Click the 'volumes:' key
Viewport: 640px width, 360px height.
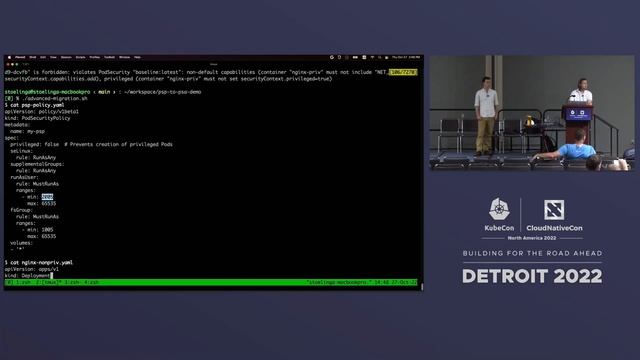click(x=22, y=243)
